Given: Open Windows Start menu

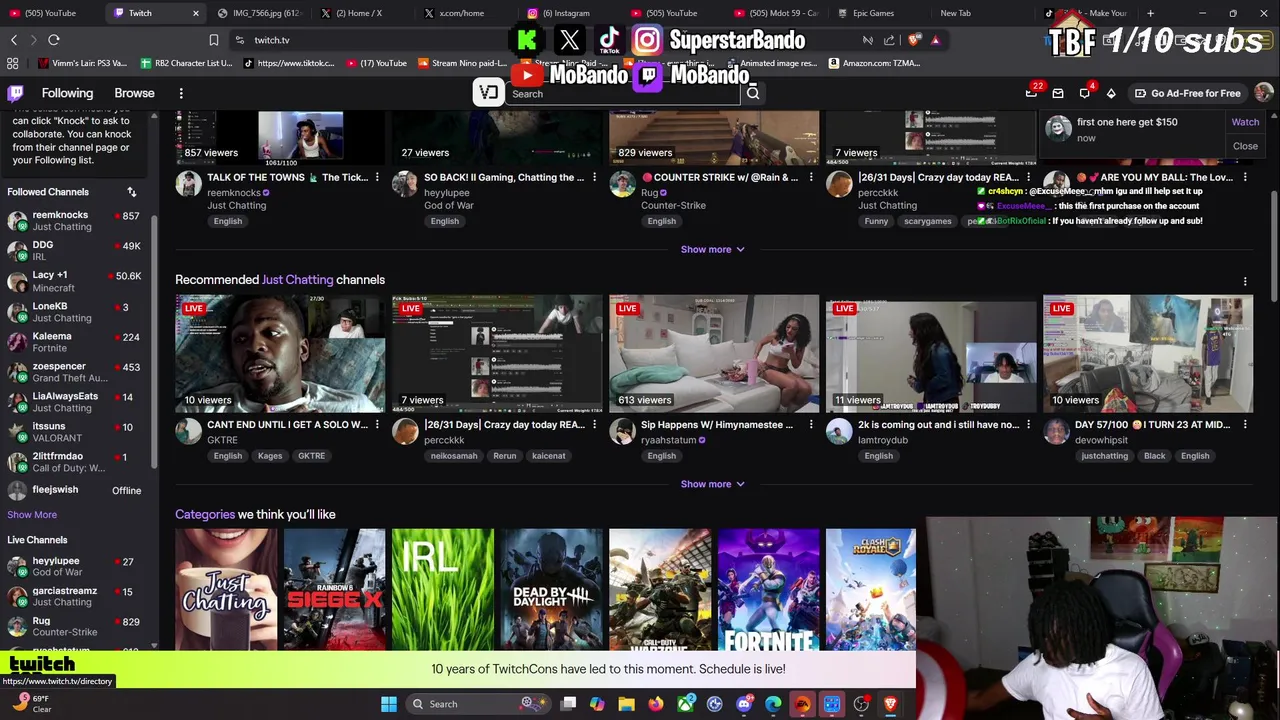Looking at the screenshot, I should [x=389, y=704].
